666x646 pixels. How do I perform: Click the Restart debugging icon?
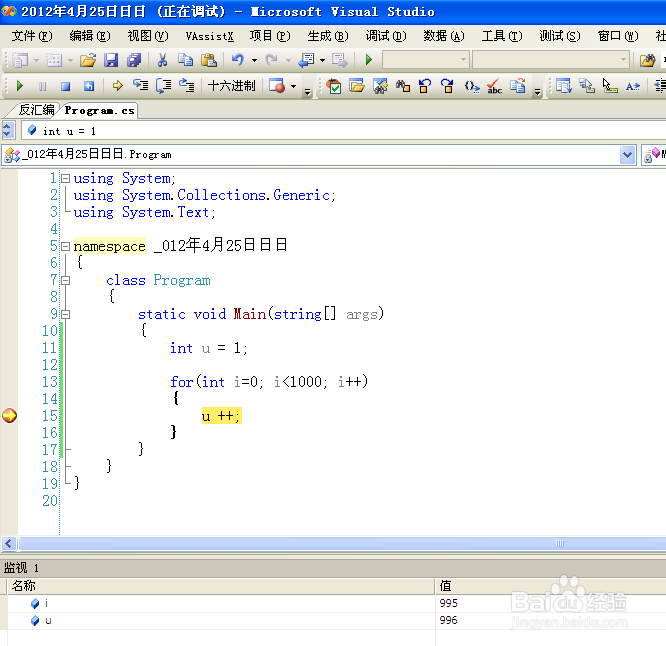[x=88, y=86]
